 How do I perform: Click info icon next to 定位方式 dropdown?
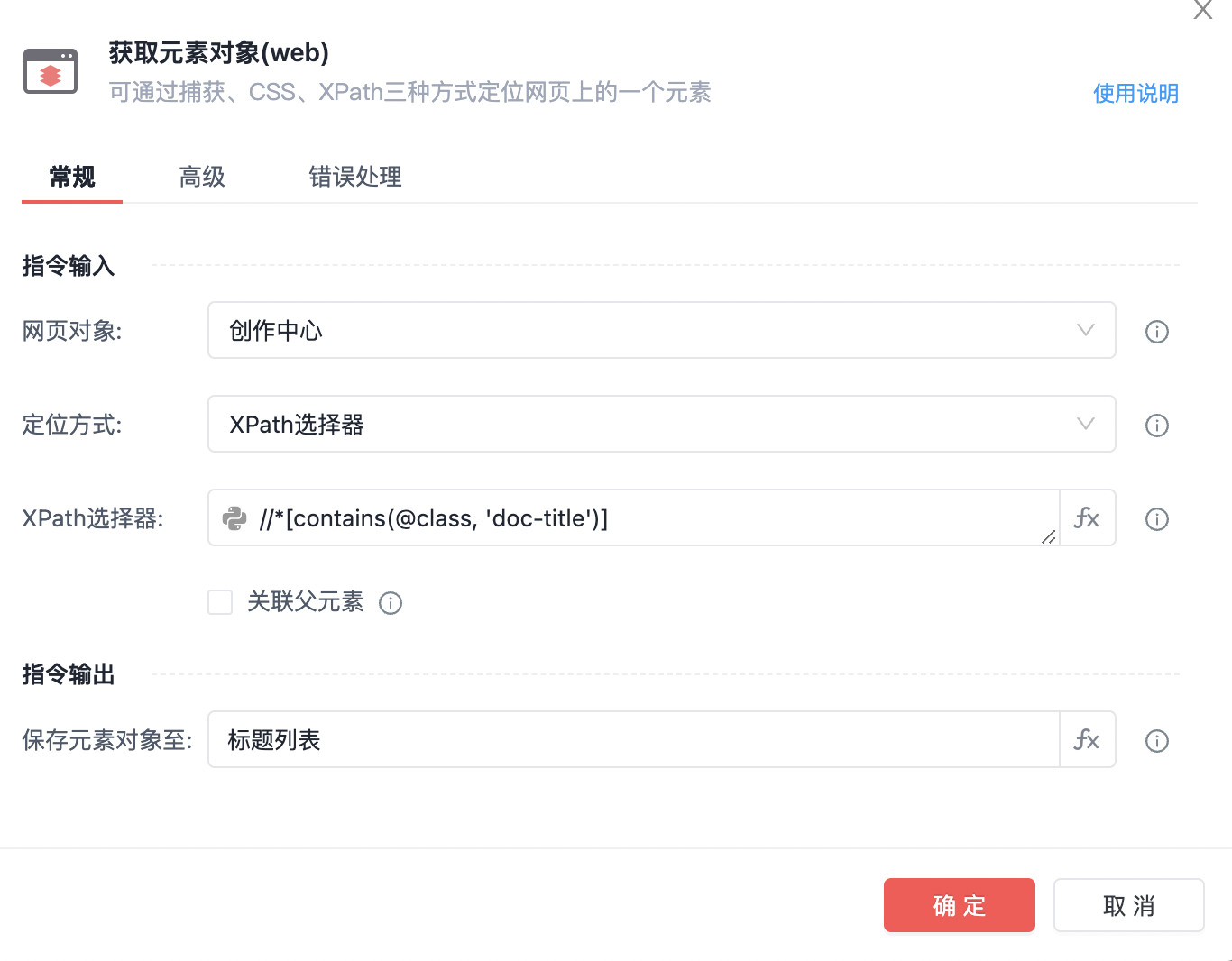click(1156, 426)
